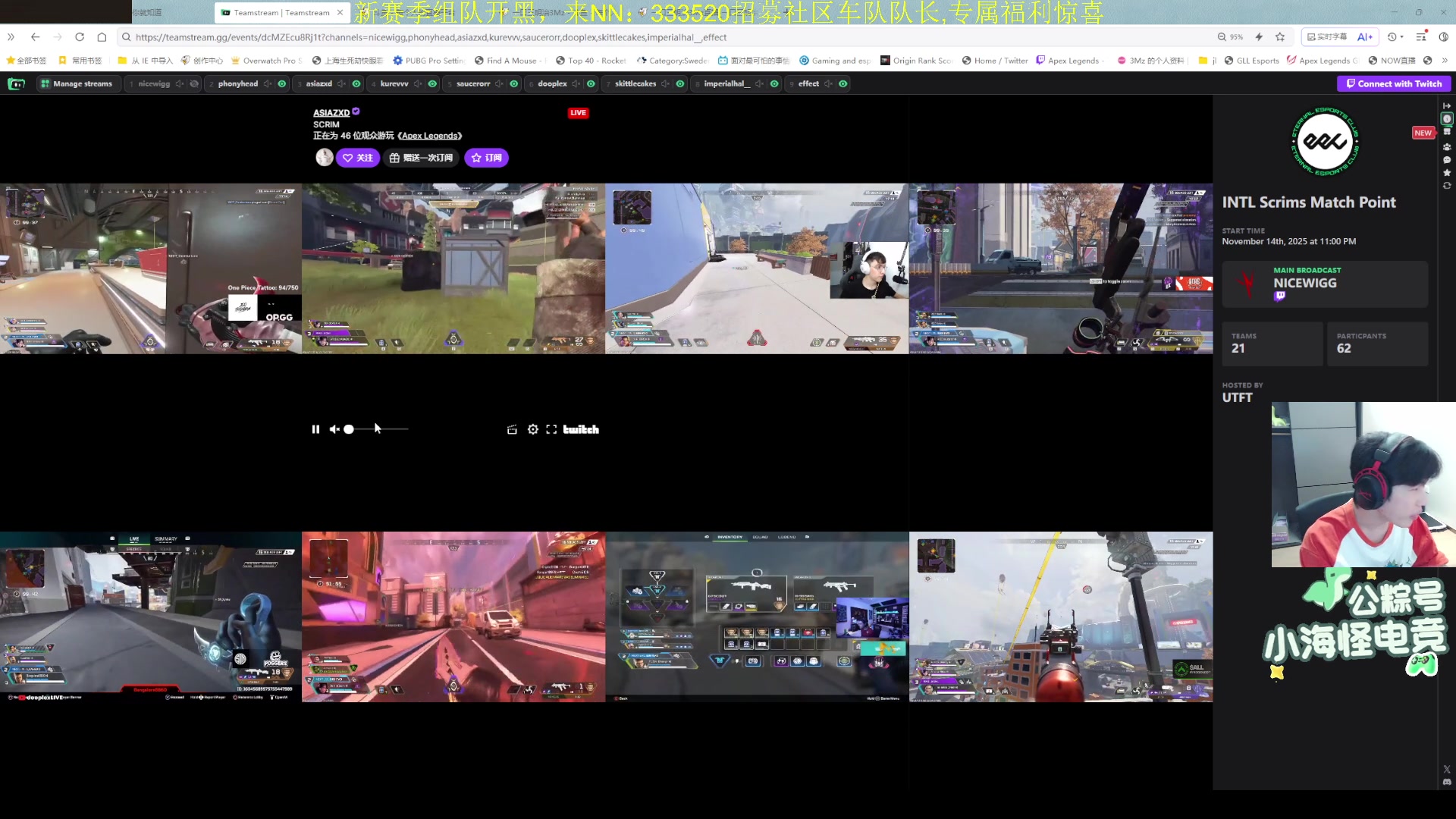Viewport: 1456px width, 819px height.
Task: Toggle phonyhead stream visibility eye
Action: [x=282, y=84]
